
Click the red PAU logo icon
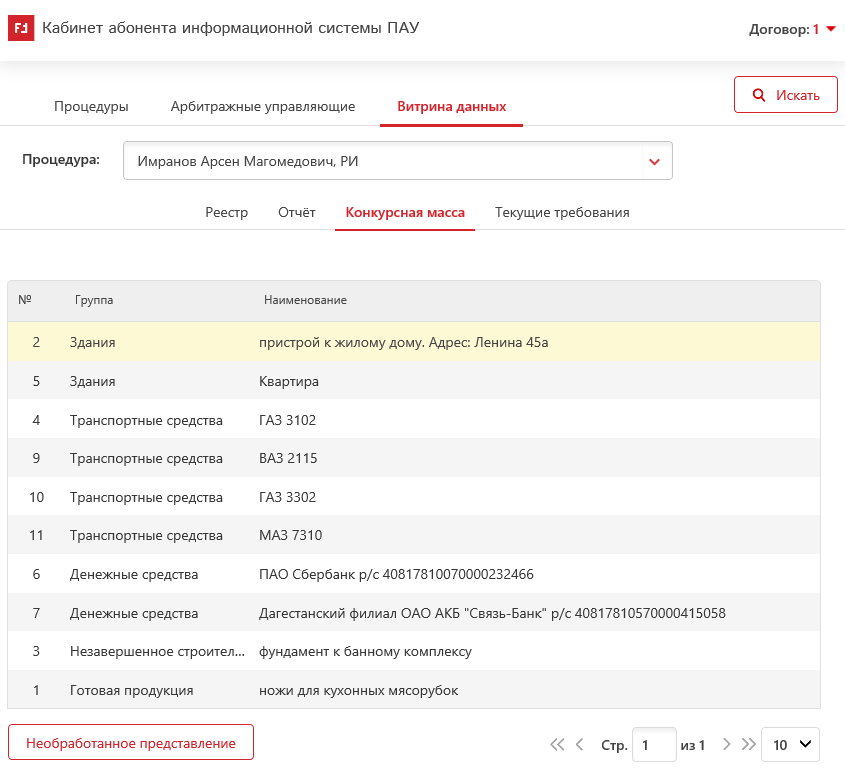(x=20, y=29)
